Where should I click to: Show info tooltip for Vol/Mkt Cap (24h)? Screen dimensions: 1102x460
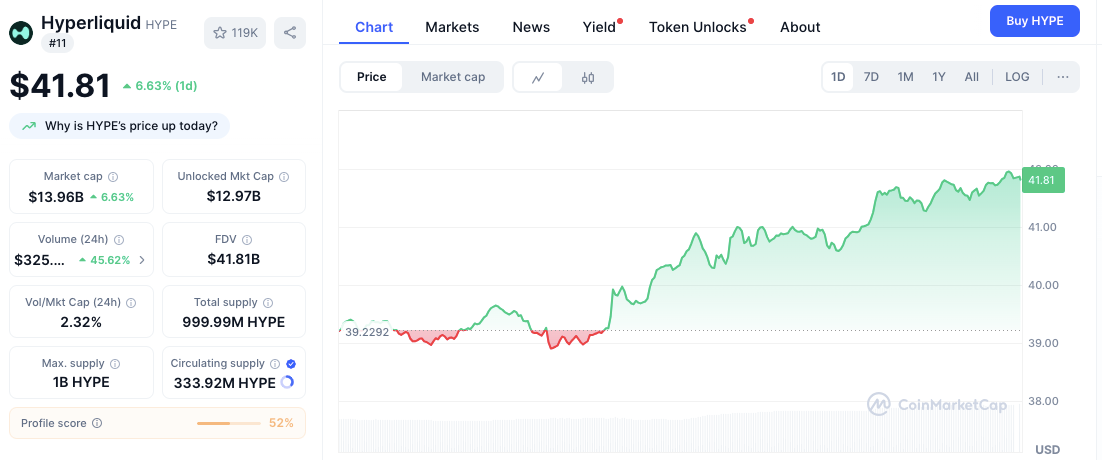point(131,303)
